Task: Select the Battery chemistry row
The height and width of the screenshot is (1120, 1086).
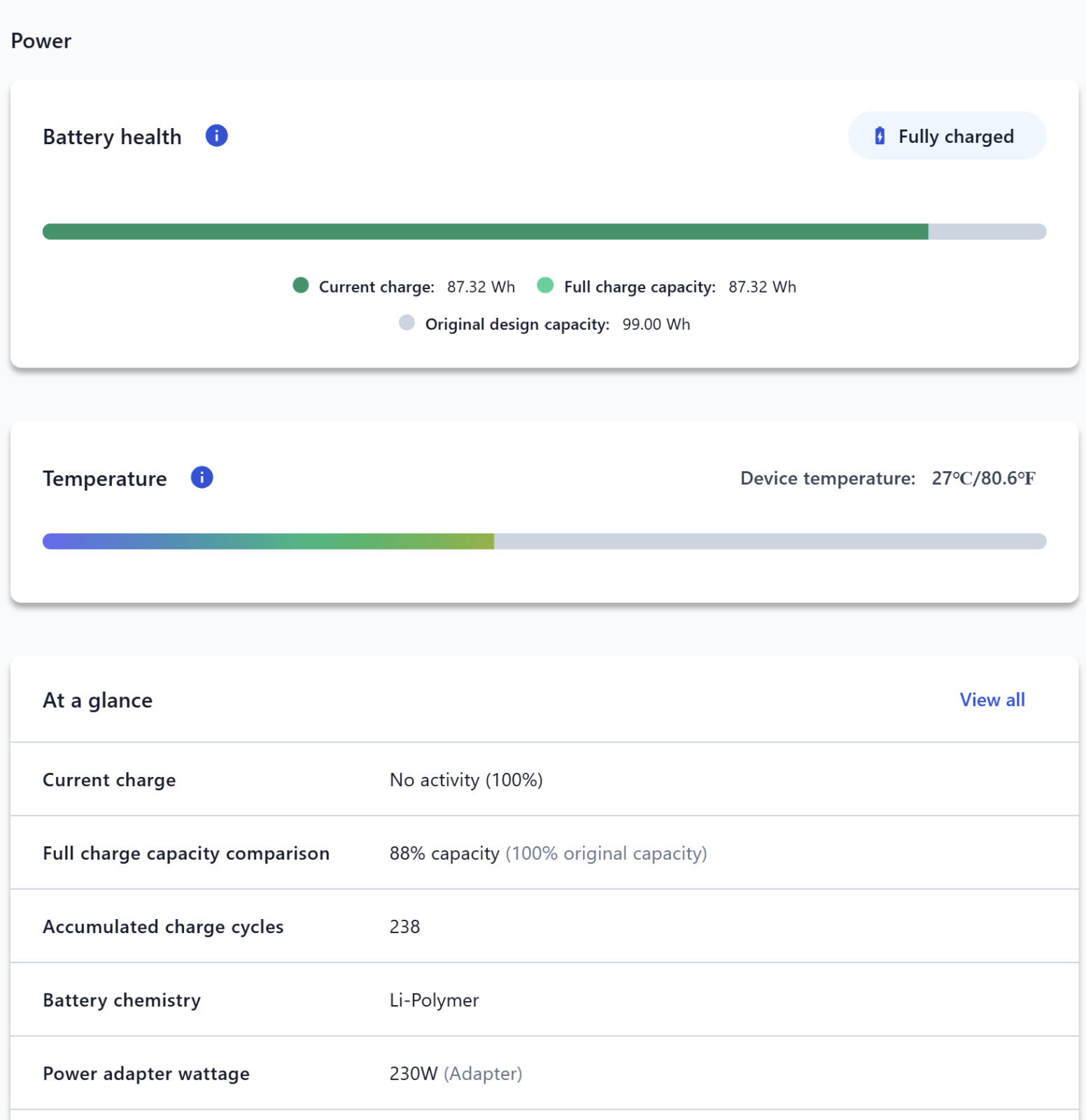Action: click(544, 1000)
